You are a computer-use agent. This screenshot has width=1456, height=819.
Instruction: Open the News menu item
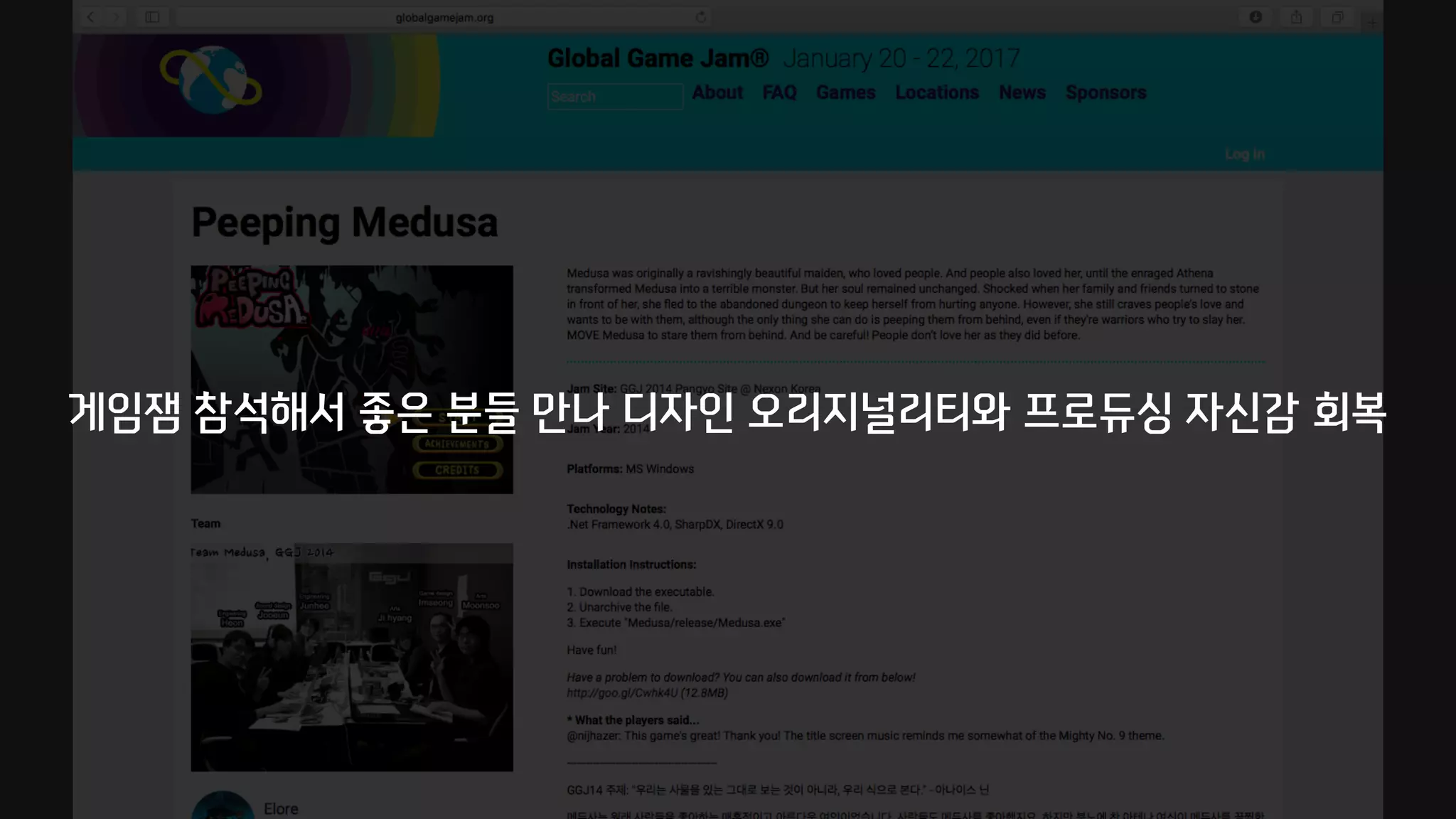point(1022,92)
